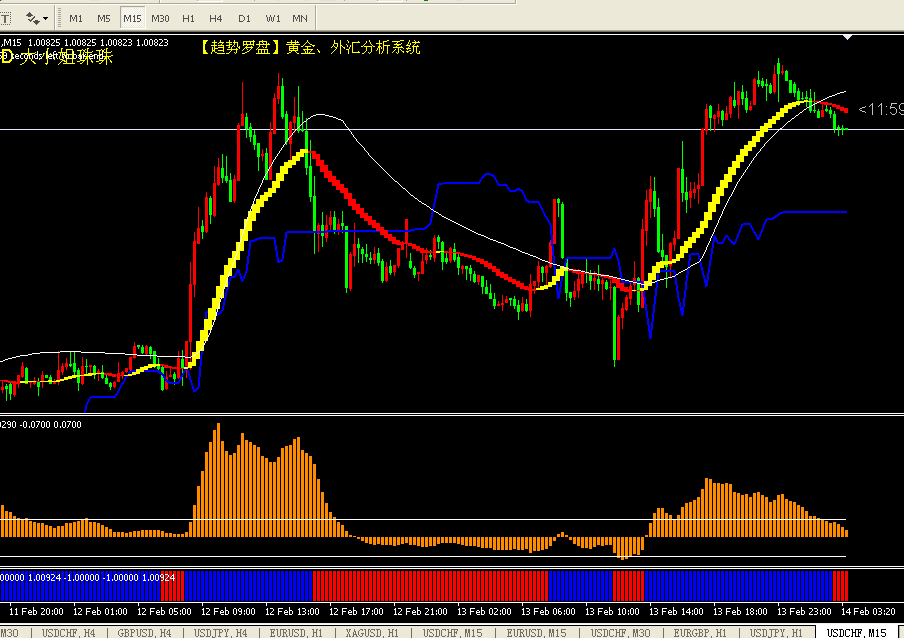Screen dimensions: 904x638
Task: Switch chart to H4 timeframe
Action: pos(216,18)
